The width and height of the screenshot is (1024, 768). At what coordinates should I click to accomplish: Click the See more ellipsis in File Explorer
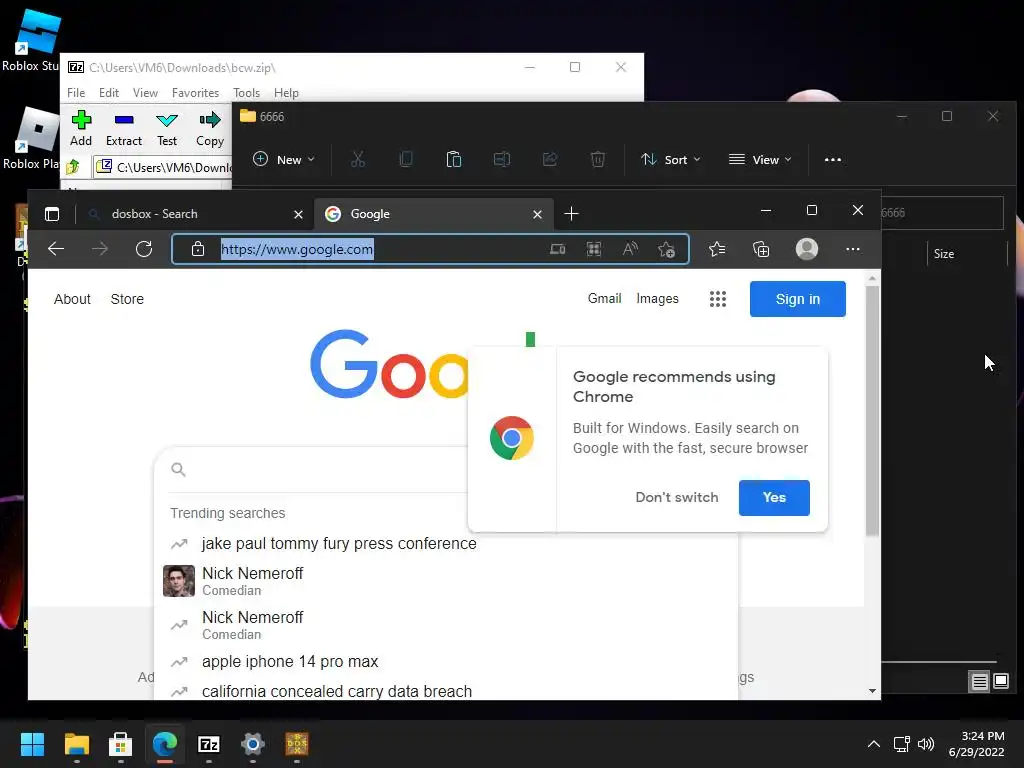click(x=833, y=159)
